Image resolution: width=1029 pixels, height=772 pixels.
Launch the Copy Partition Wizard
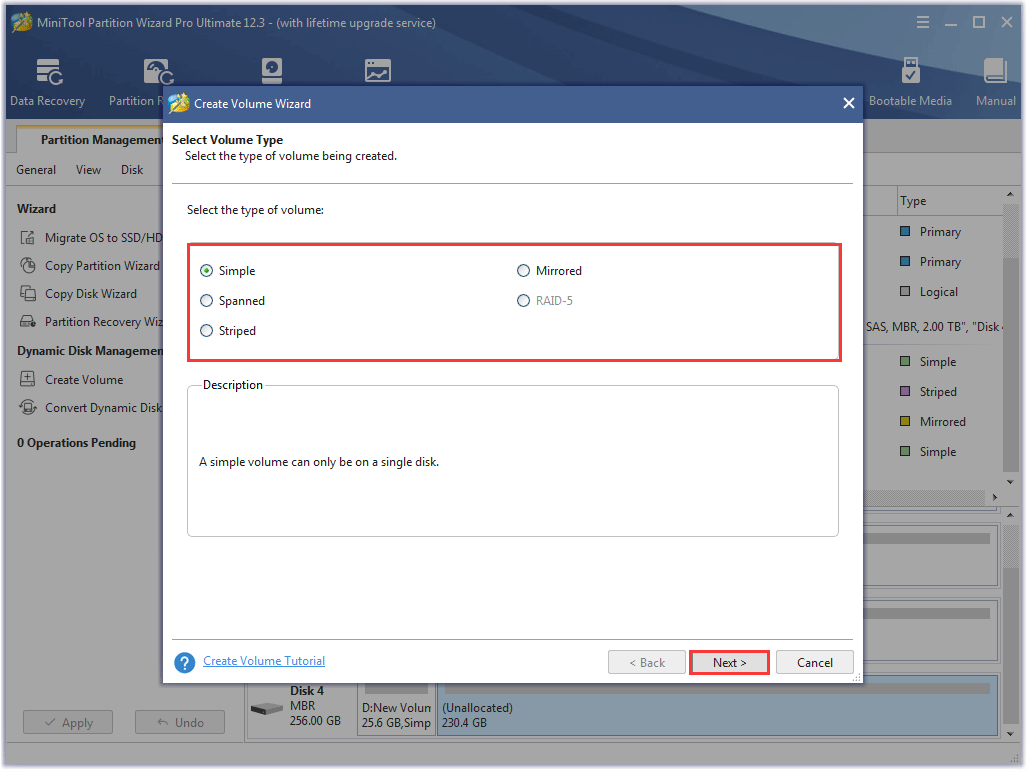90,266
